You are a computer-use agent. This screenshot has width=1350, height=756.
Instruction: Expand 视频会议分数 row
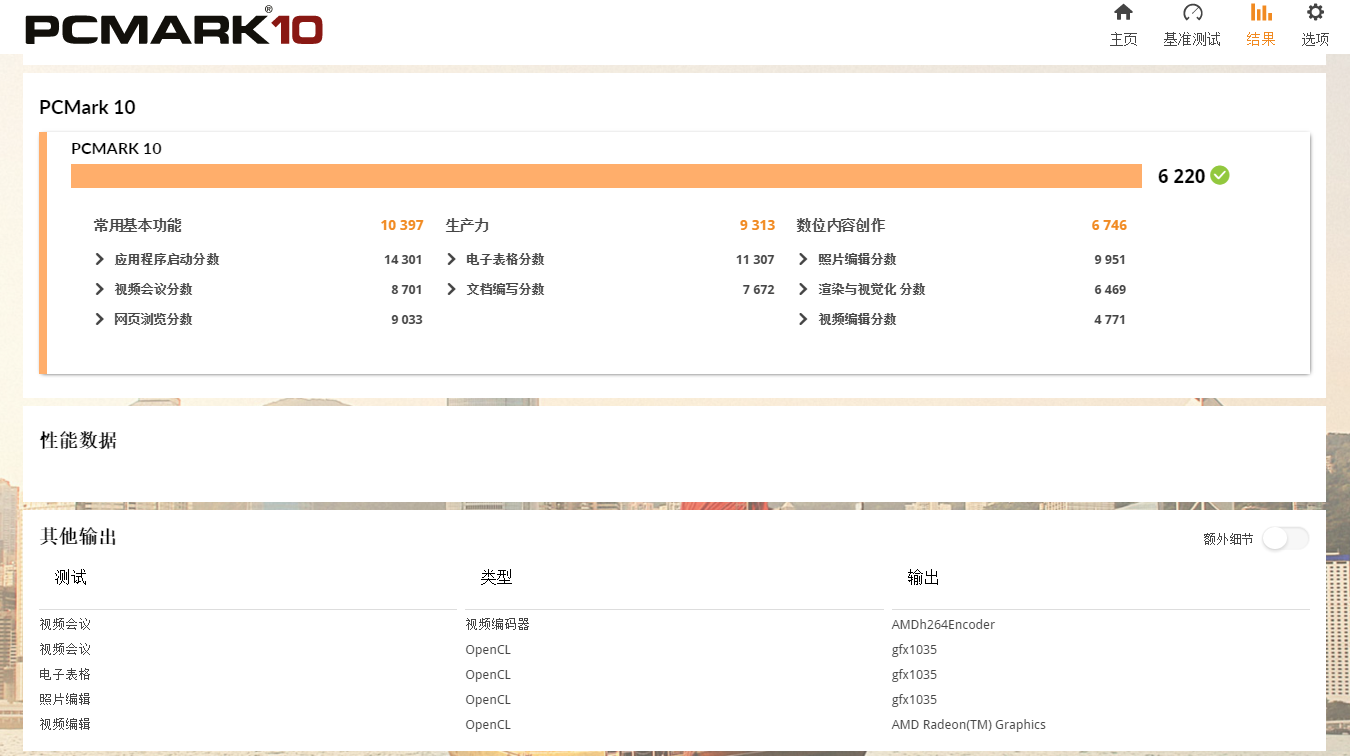click(258, 289)
